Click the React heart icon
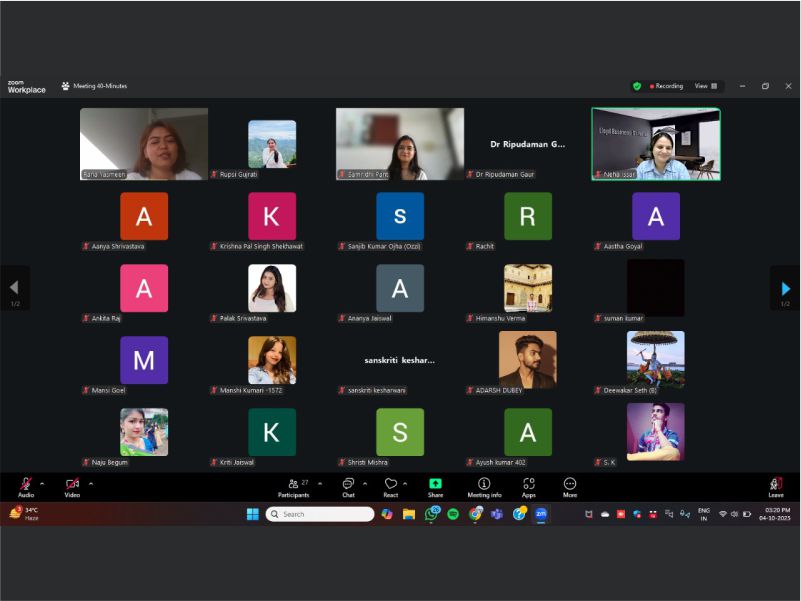Image resolution: width=801 pixels, height=601 pixels. click(x=390, y=485)
